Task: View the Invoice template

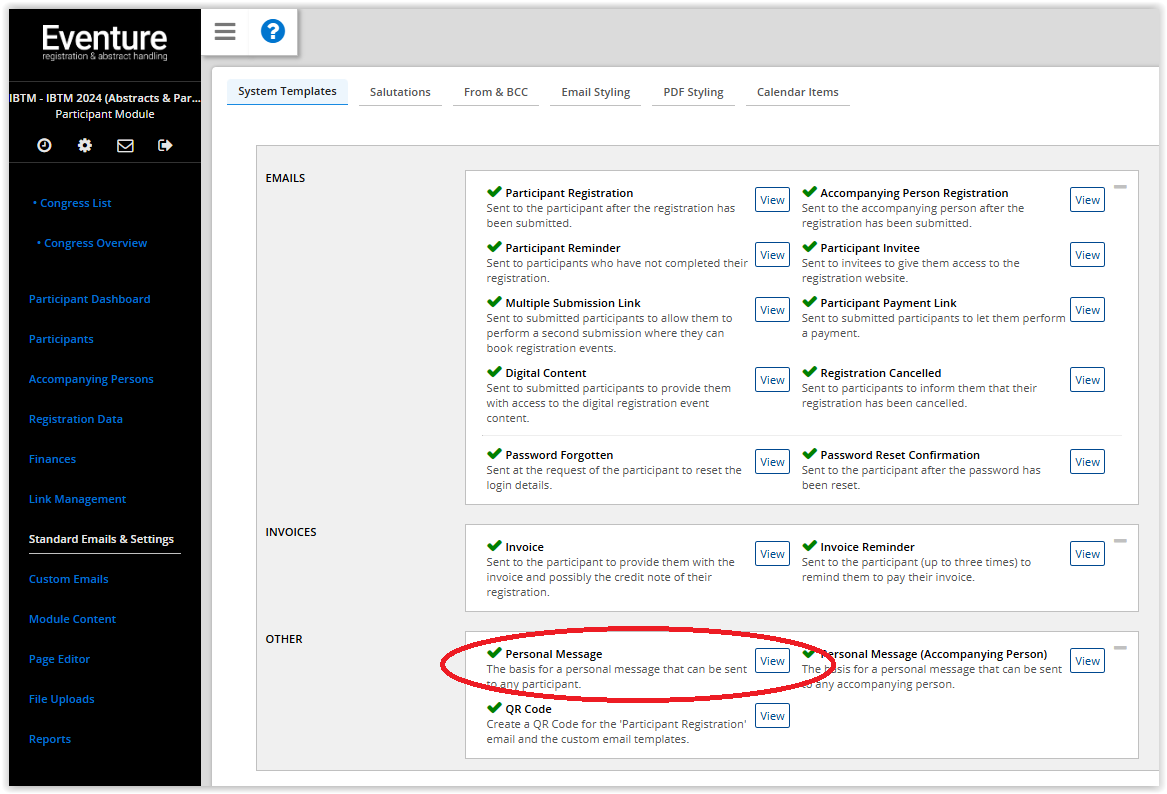Action: 773,554
